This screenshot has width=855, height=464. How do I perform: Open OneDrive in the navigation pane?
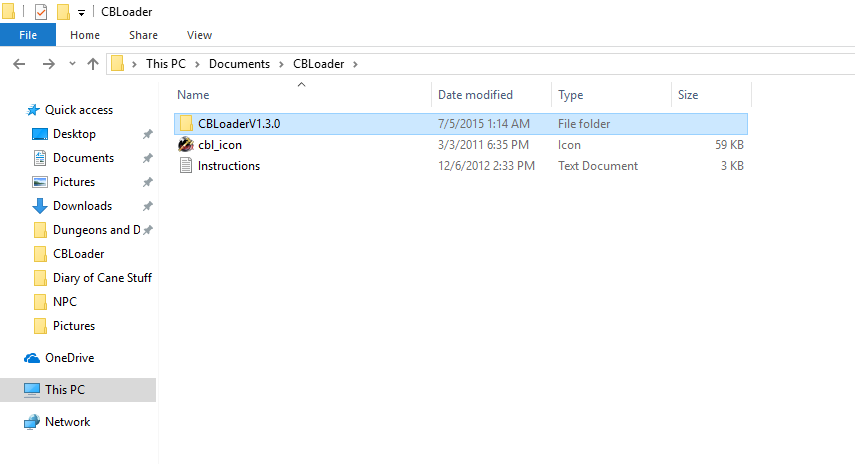pos(69,358)
